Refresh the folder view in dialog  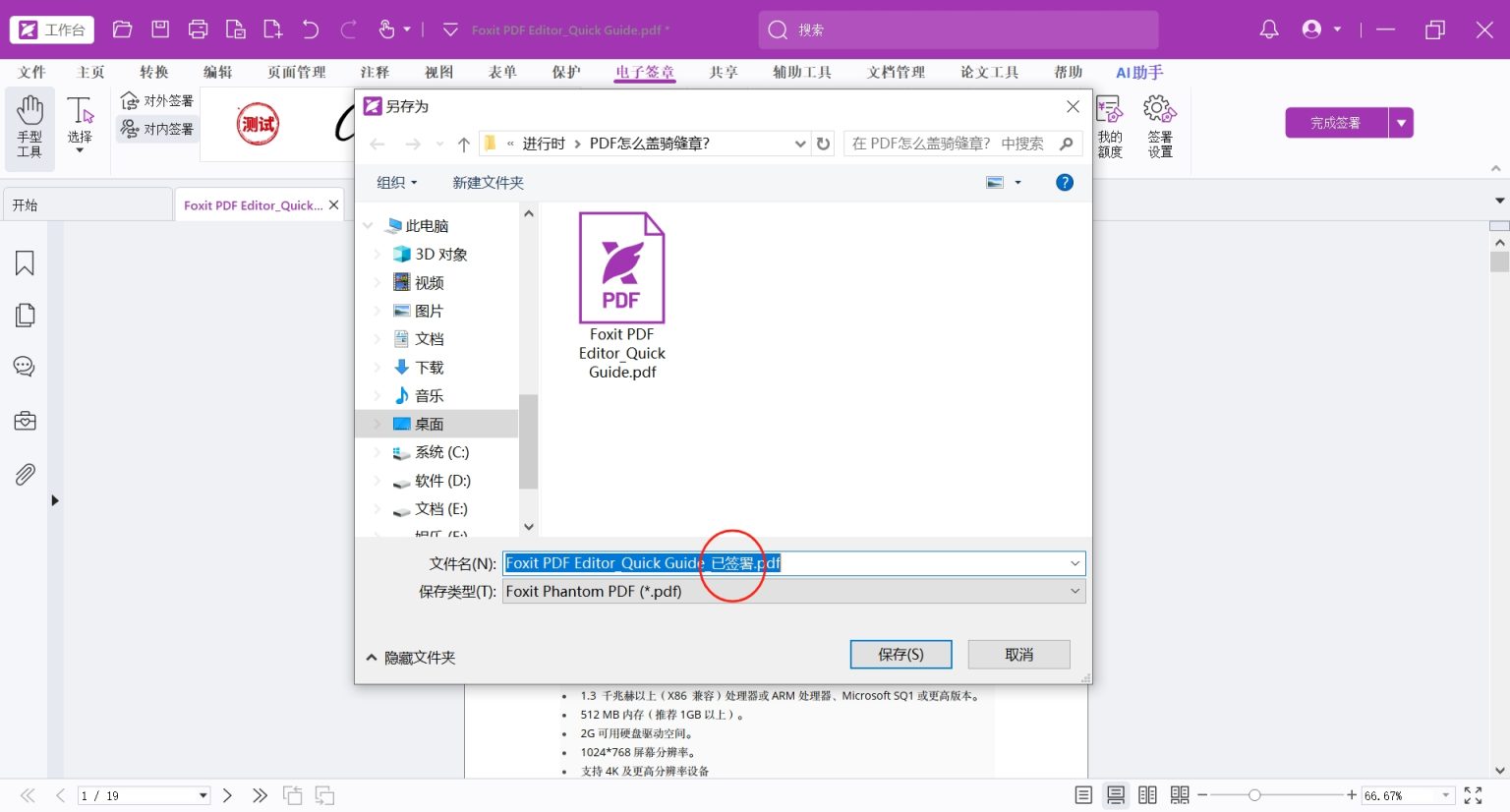[x=824, y=144]
